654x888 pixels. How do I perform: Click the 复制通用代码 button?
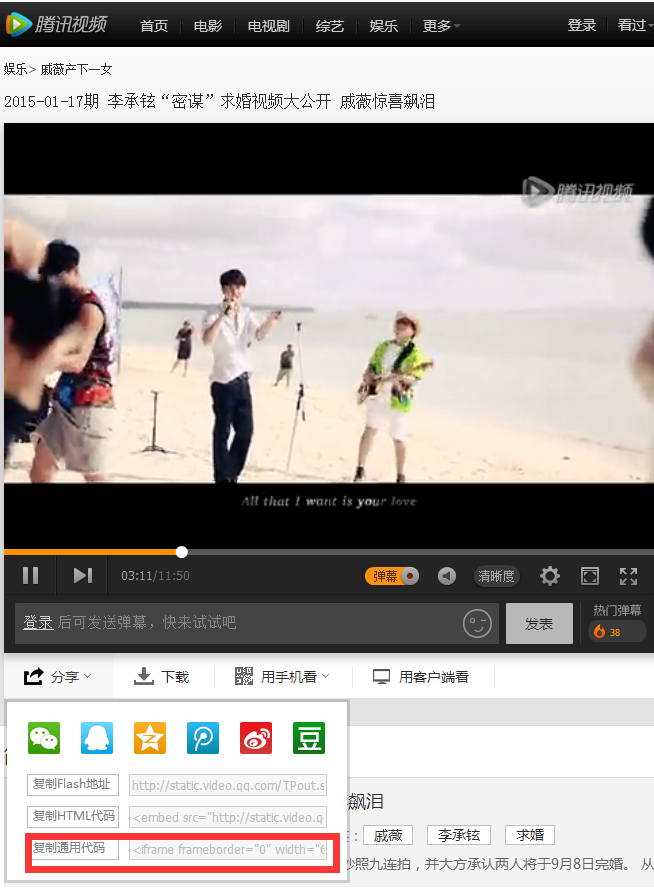(73, 848)
